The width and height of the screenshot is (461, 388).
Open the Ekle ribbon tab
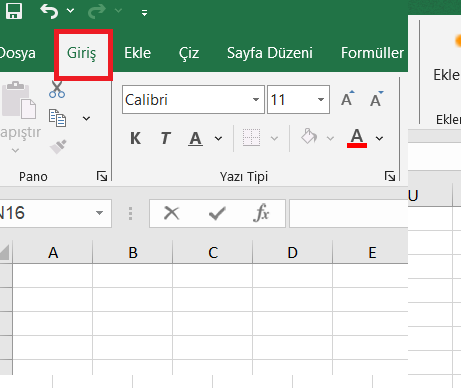tap(137, 53)
